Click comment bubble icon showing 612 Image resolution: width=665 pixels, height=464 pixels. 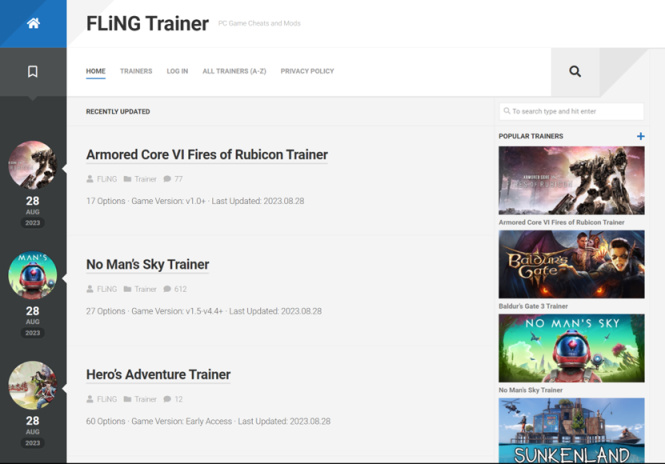point(167,289)
